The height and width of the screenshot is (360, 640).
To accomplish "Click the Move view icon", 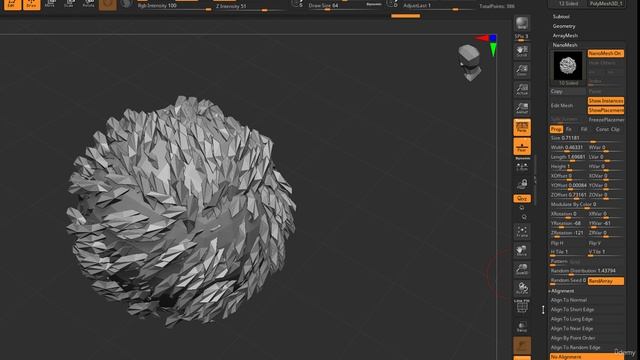I will (522, 251).
